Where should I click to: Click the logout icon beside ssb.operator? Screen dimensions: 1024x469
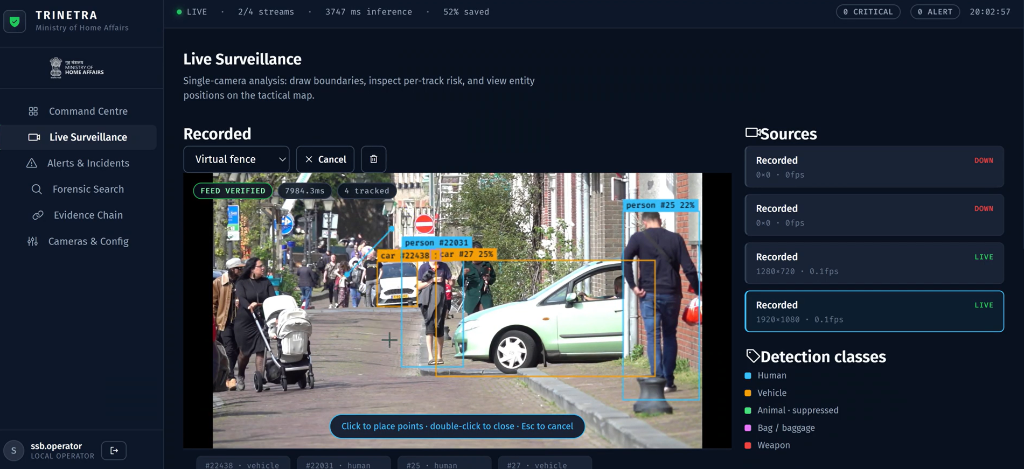pyautogui.click(x=114, y=451)
